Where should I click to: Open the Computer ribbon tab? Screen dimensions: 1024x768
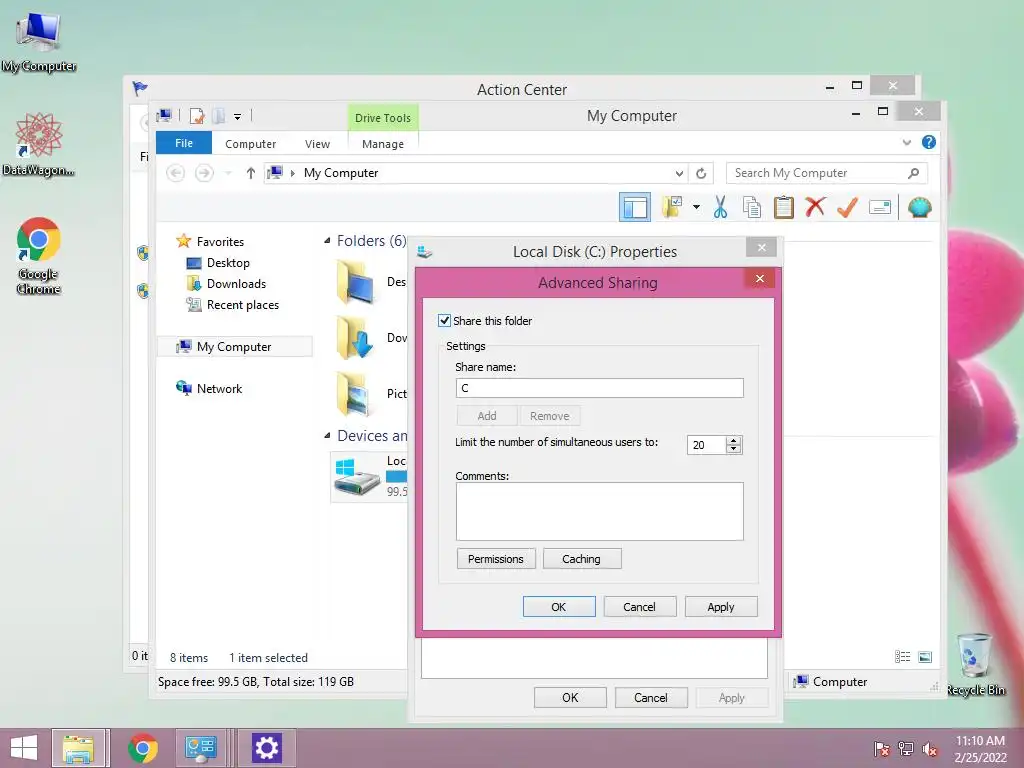250,144
